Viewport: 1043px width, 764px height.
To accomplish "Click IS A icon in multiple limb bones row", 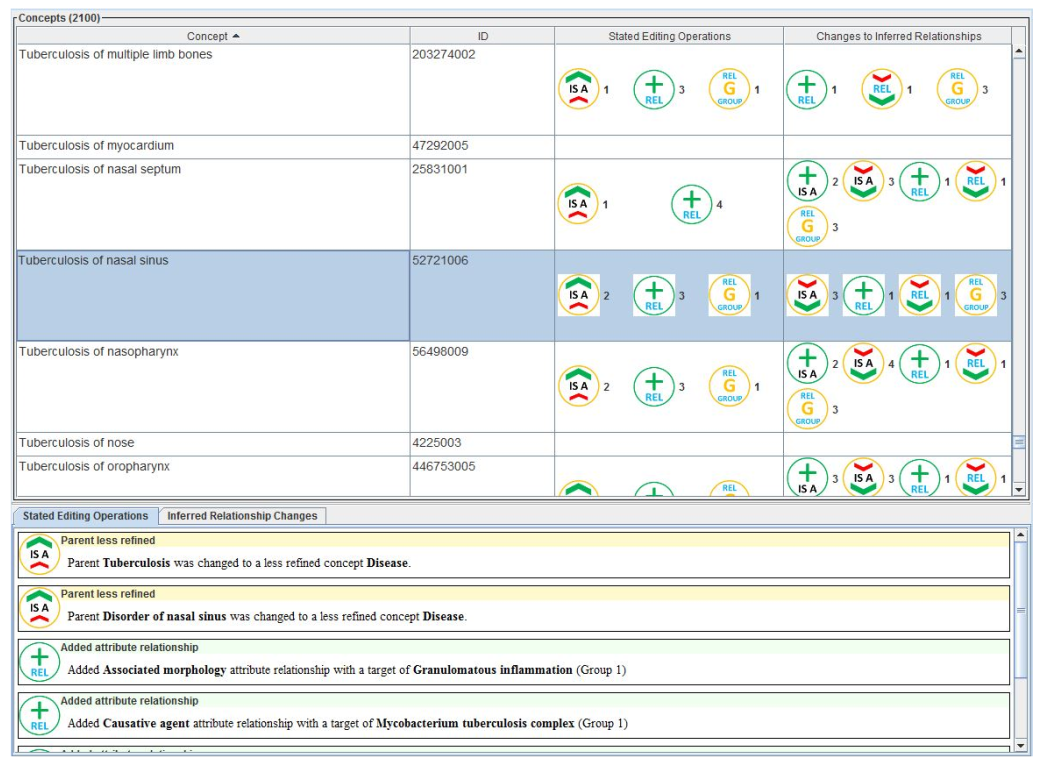I will tap(578, 90).
